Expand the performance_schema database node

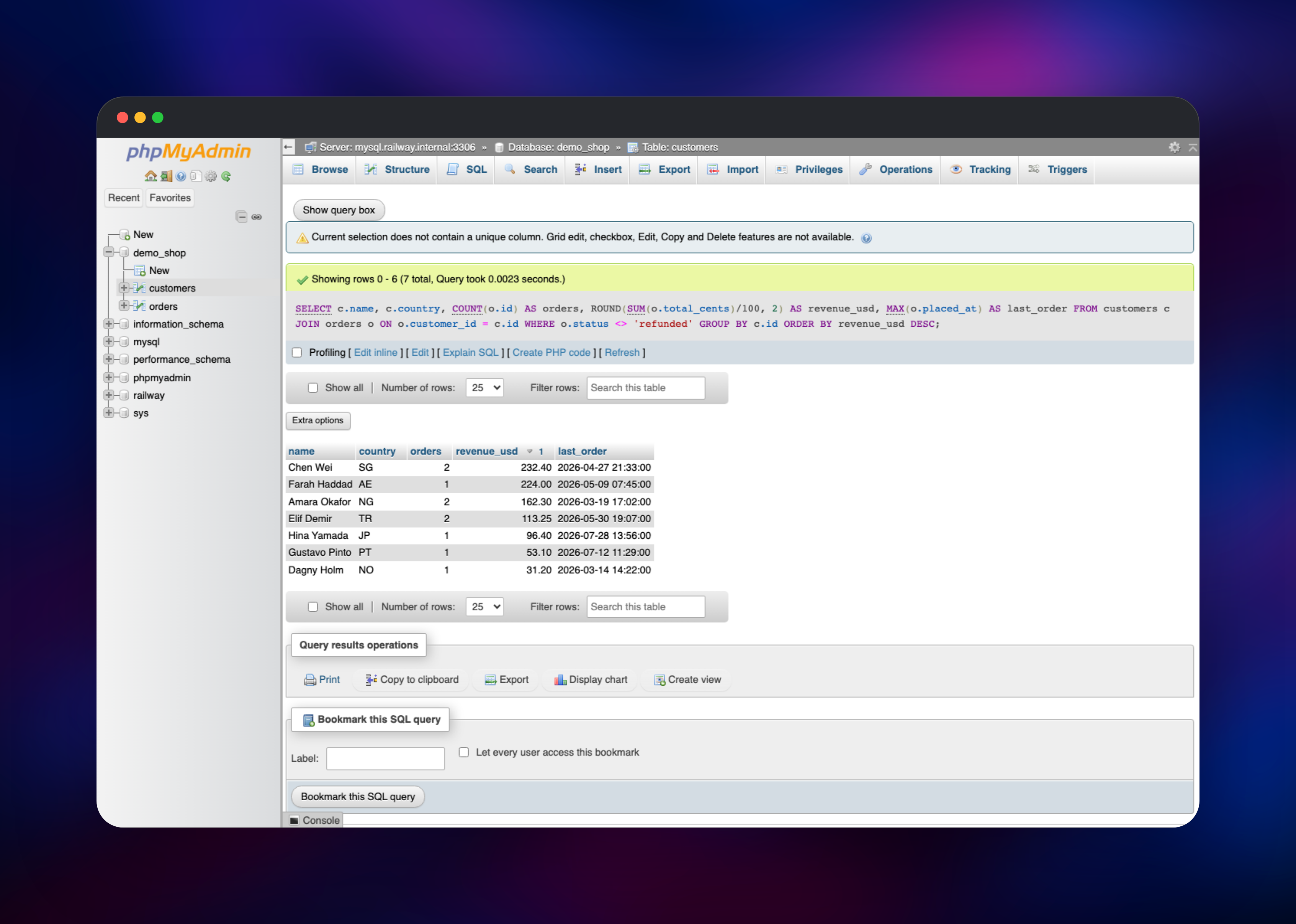[x=109, y=359]
